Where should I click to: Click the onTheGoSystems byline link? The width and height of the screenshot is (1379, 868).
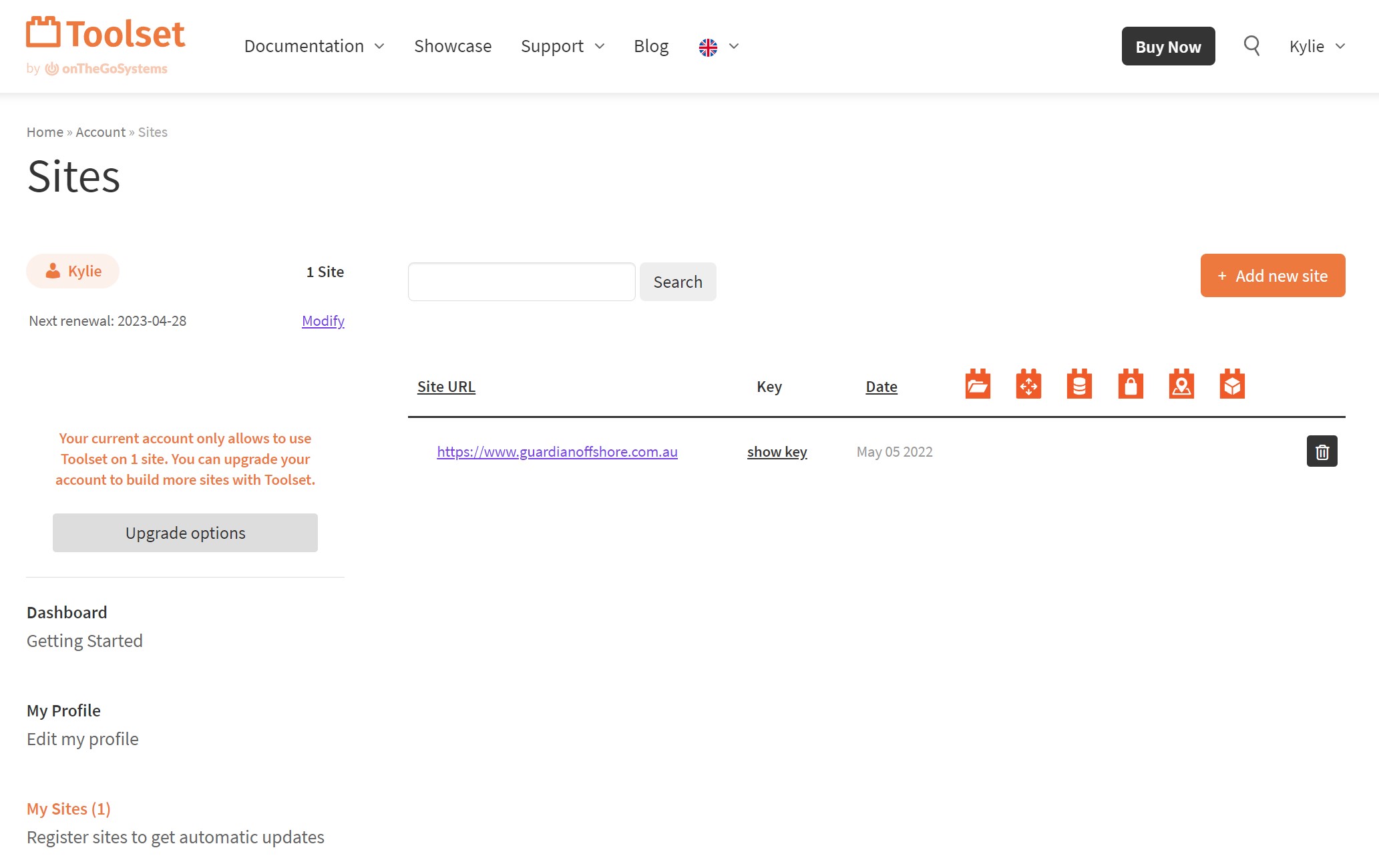coord(106,69)
